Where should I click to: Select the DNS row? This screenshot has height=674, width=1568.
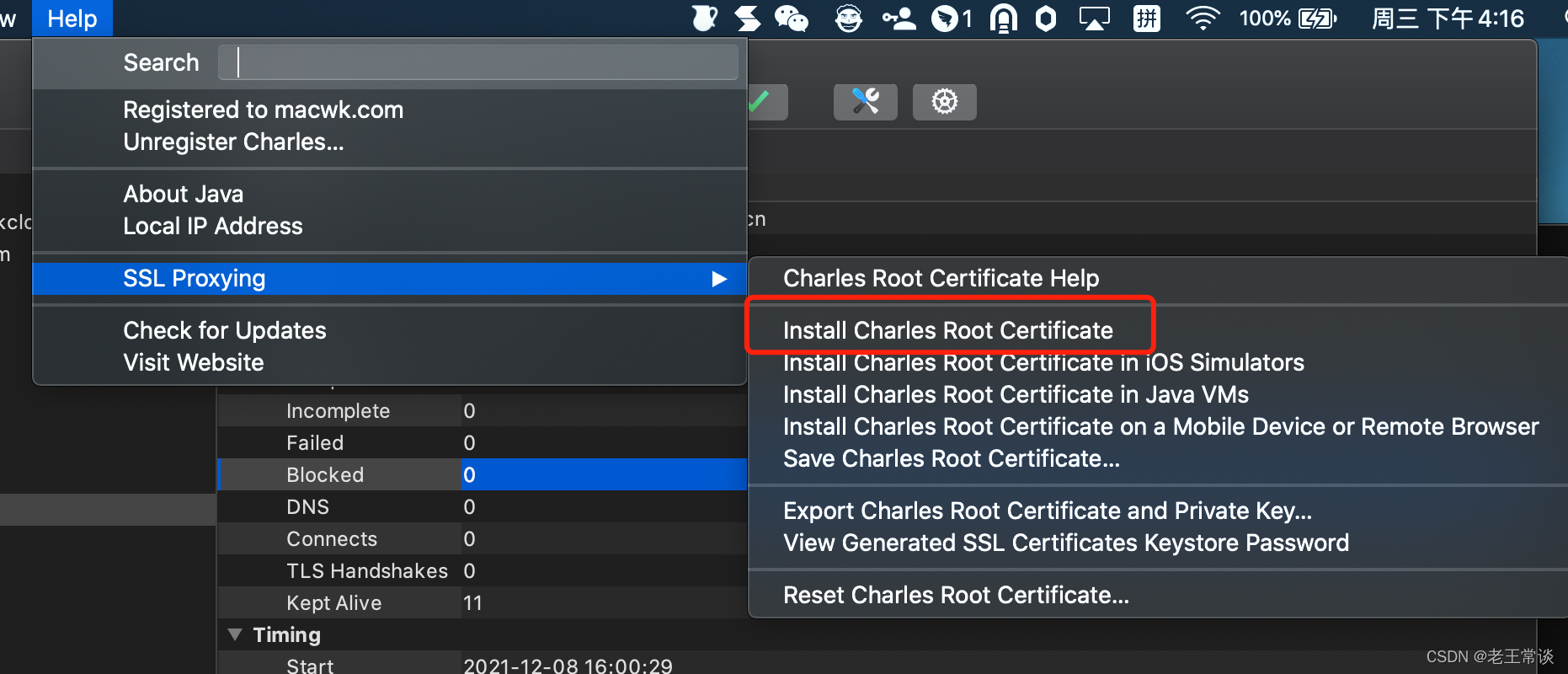[x=483, y=506]
